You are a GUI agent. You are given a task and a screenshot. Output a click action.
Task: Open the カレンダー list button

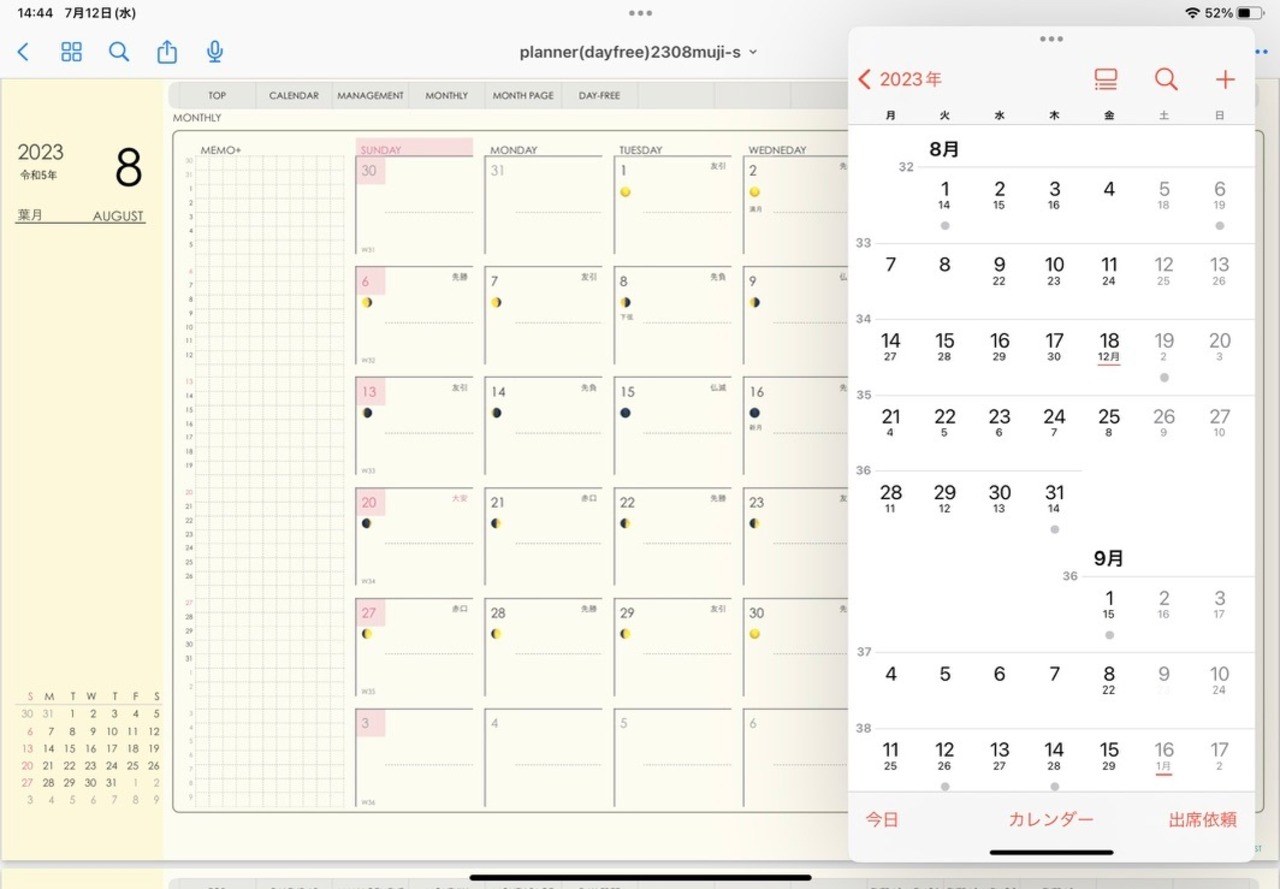pyautogui.click(x=1050, y=820)
